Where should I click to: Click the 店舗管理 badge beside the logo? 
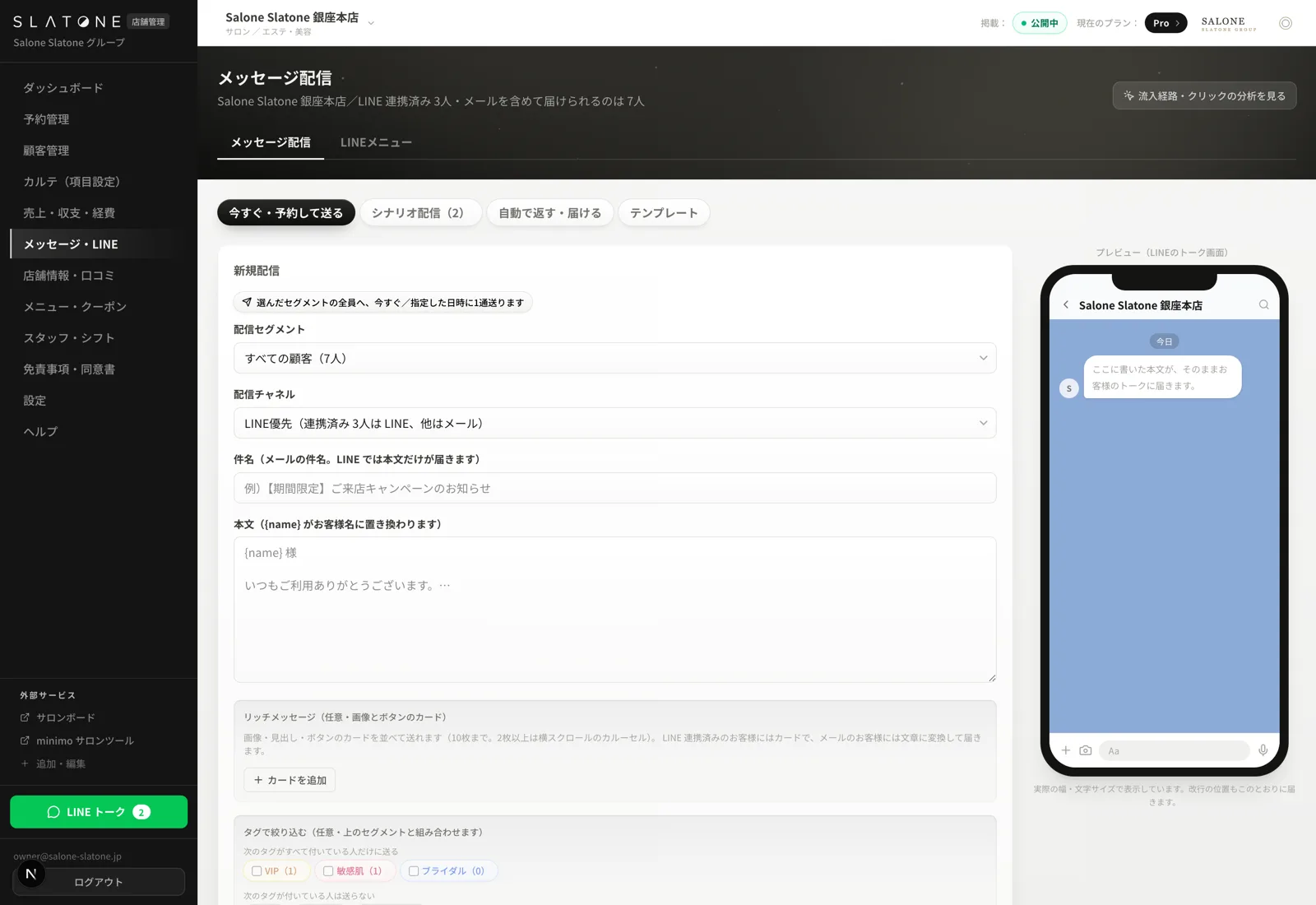[148, 22]
